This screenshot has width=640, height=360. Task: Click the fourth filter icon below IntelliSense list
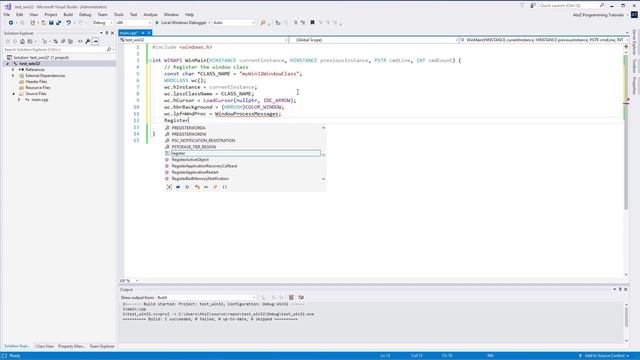[x=197, y=187]
